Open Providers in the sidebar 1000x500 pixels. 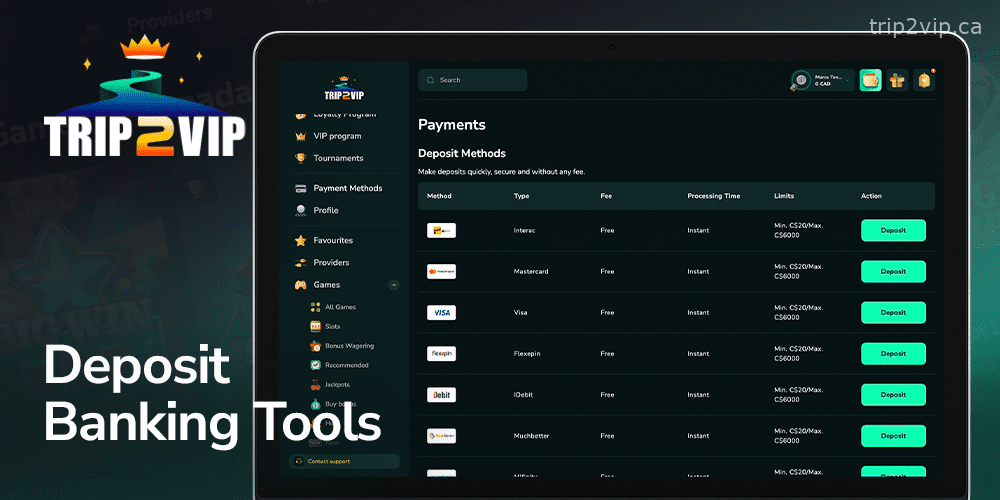pyautogui.click(x=331, y=263)
